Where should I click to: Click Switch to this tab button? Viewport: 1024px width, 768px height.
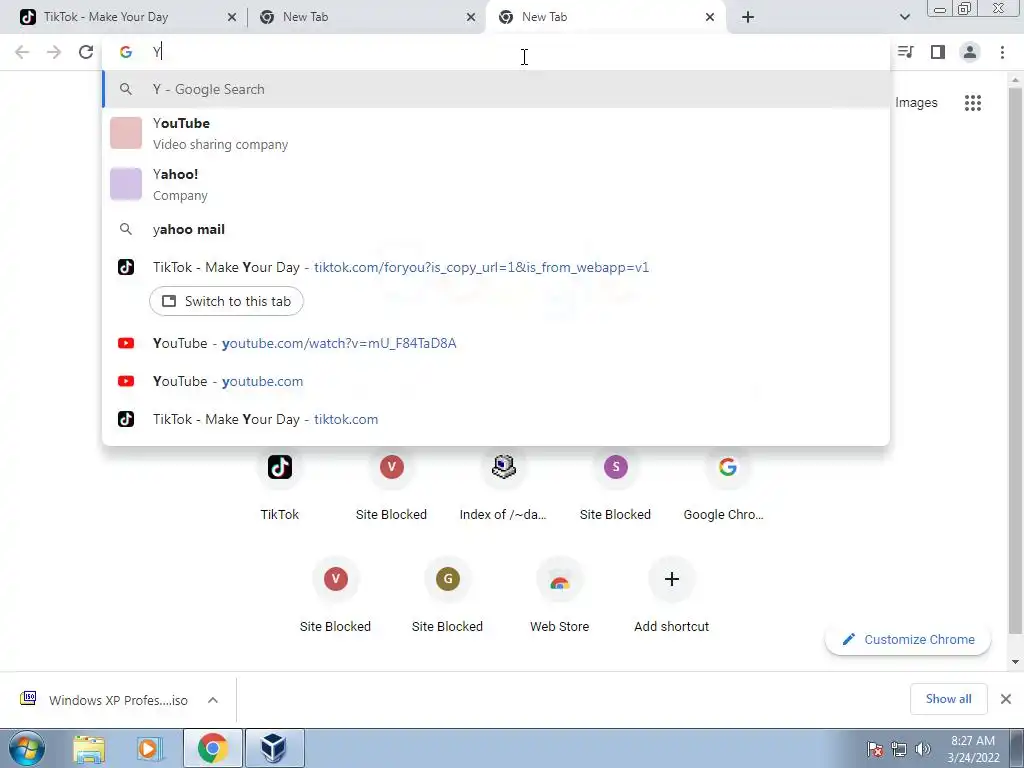click(226, 301)
